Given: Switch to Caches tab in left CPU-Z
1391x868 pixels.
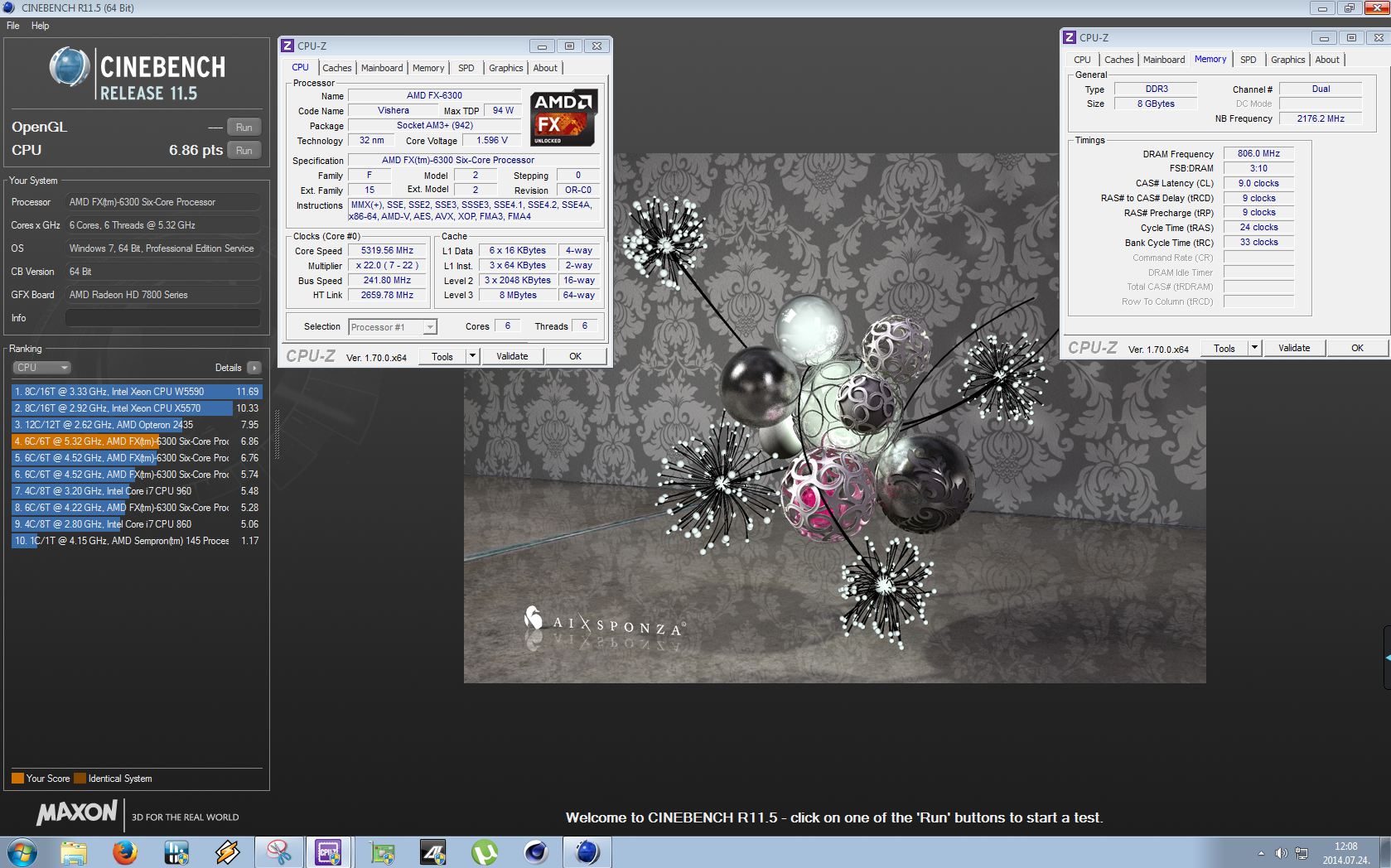Looking at the screenshot, I should [x=337, y=68].
